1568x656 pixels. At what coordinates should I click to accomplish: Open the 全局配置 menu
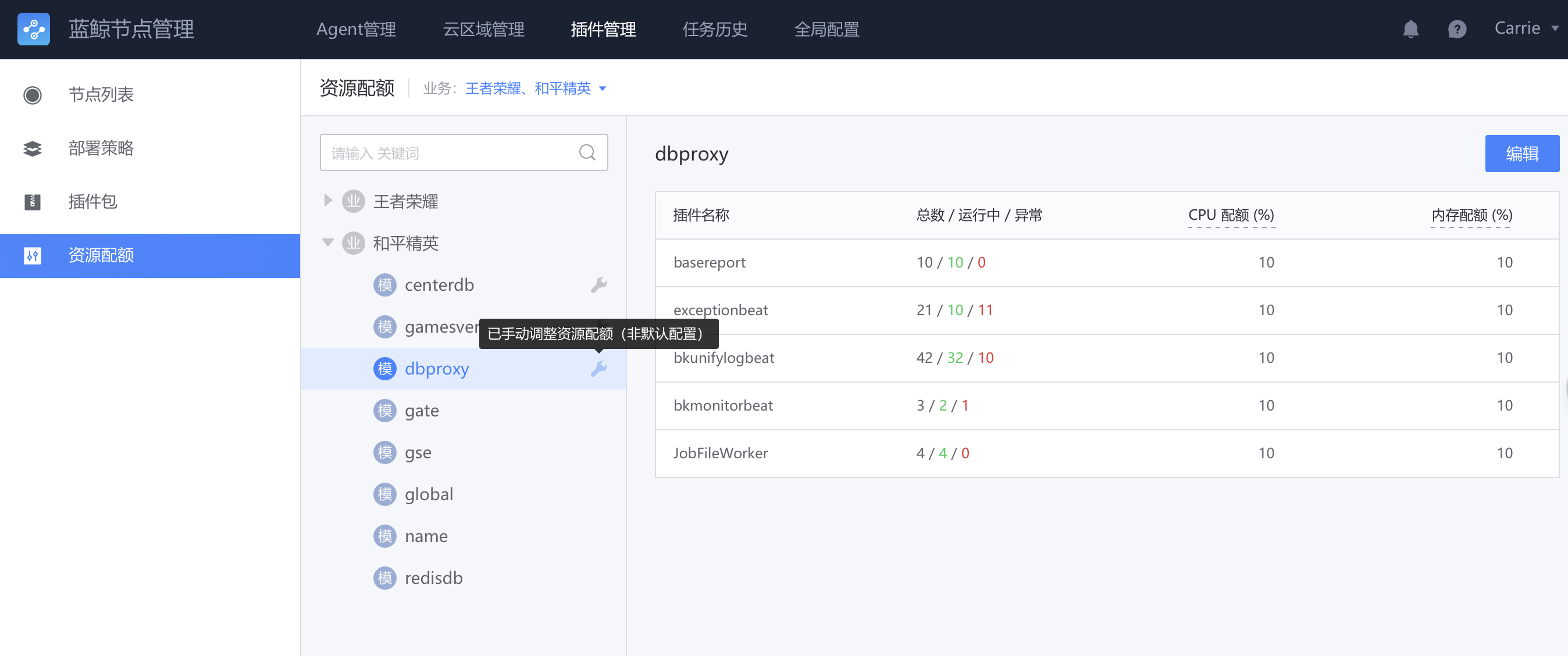[x=826, y=29]
